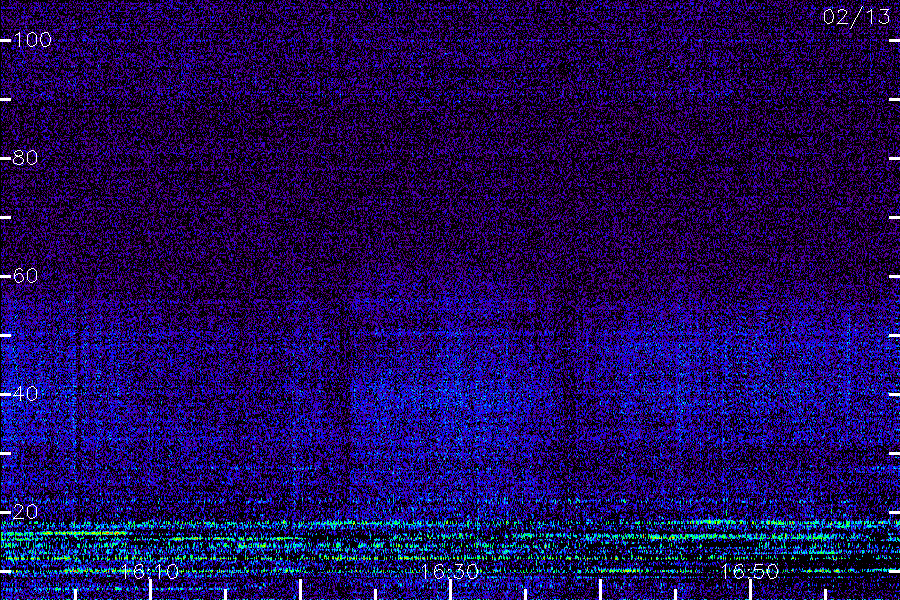Screen dimensions: 900x600
Task: Click the 60 frequency axis label
Action: pyautogui.click(x=26, y=276)
